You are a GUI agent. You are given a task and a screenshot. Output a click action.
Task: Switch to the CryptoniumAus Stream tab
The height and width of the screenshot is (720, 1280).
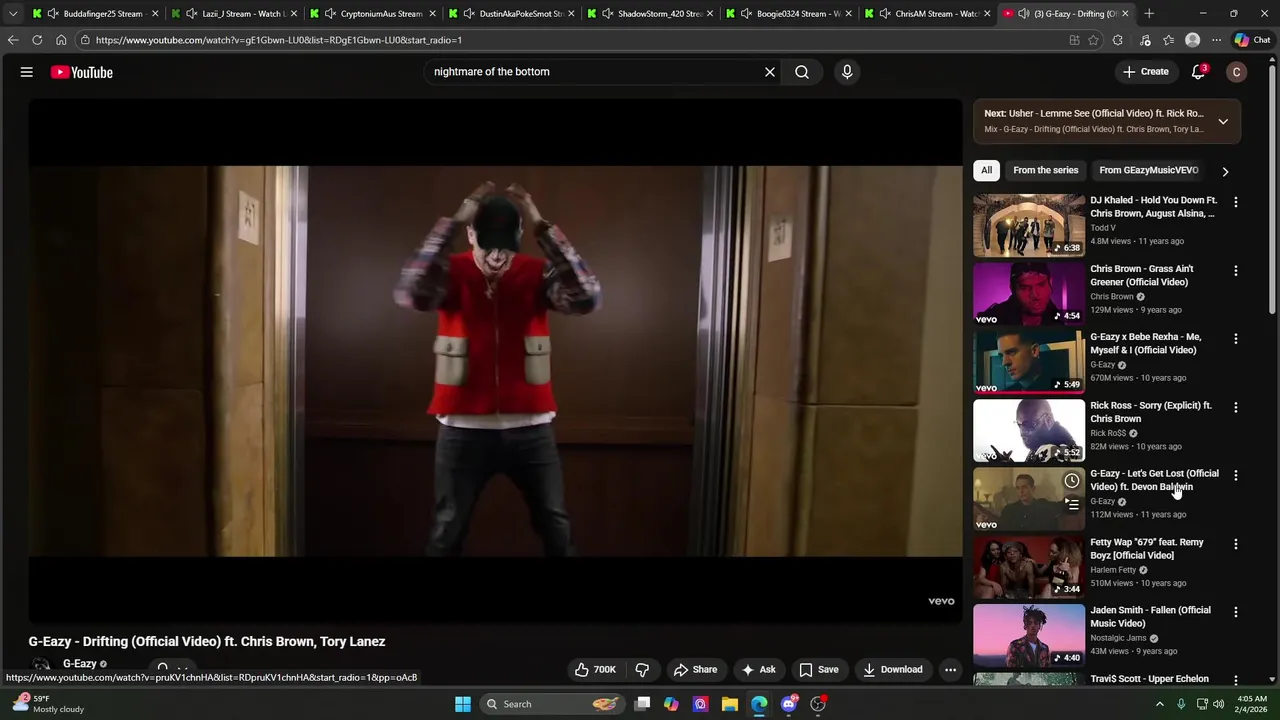373,14
